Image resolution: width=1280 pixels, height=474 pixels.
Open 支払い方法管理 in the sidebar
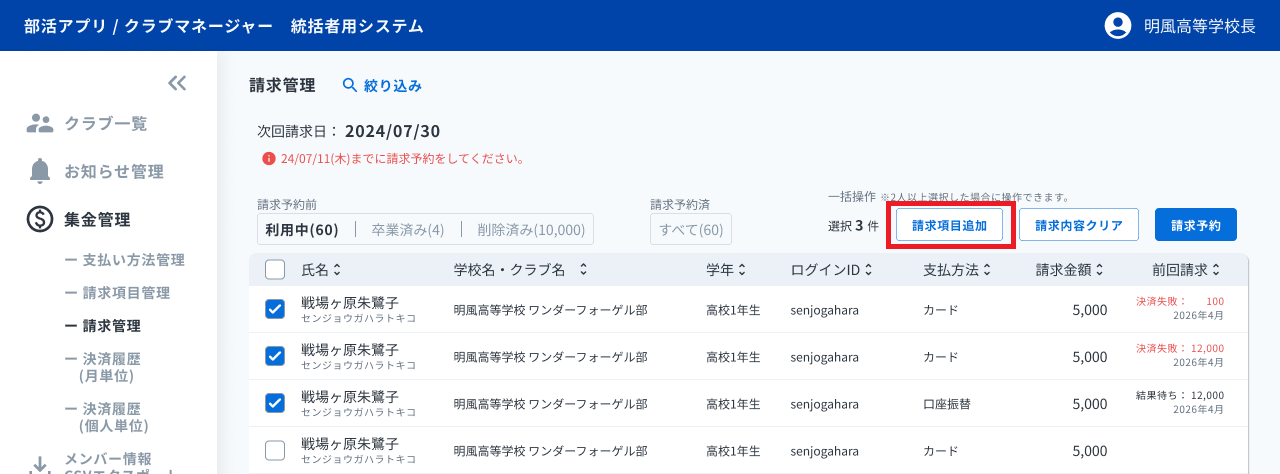pyautogui.click(x=124, y=260)
